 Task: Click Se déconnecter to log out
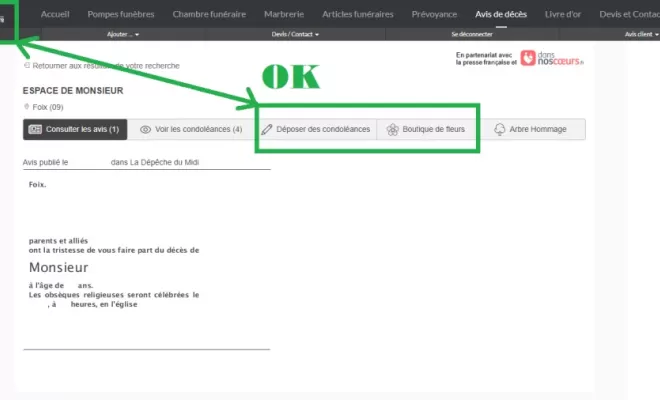(472, 34)
